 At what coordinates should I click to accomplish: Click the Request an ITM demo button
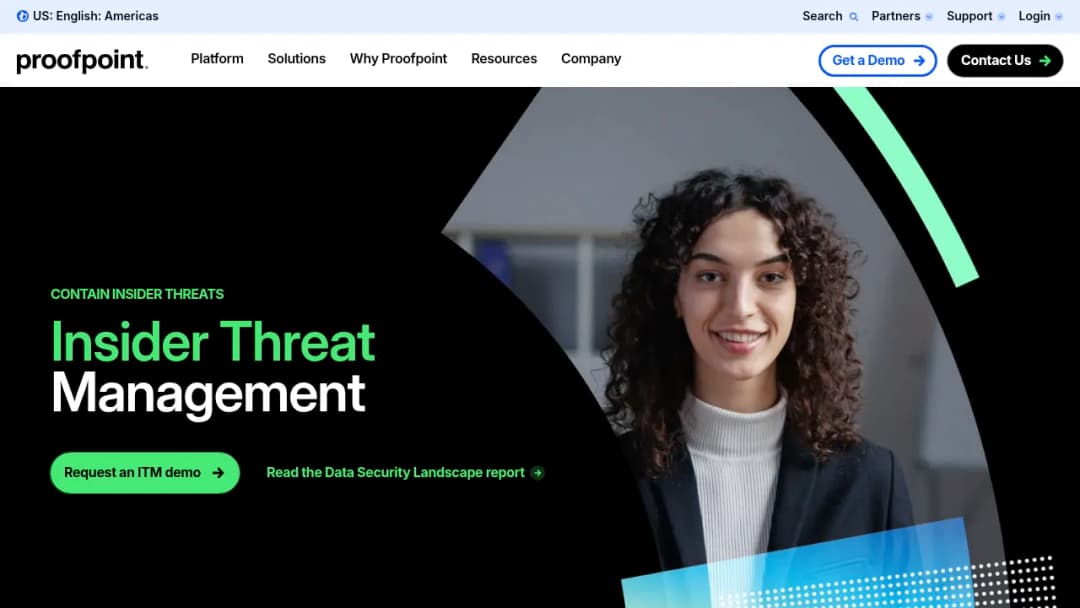coord(145,472)
